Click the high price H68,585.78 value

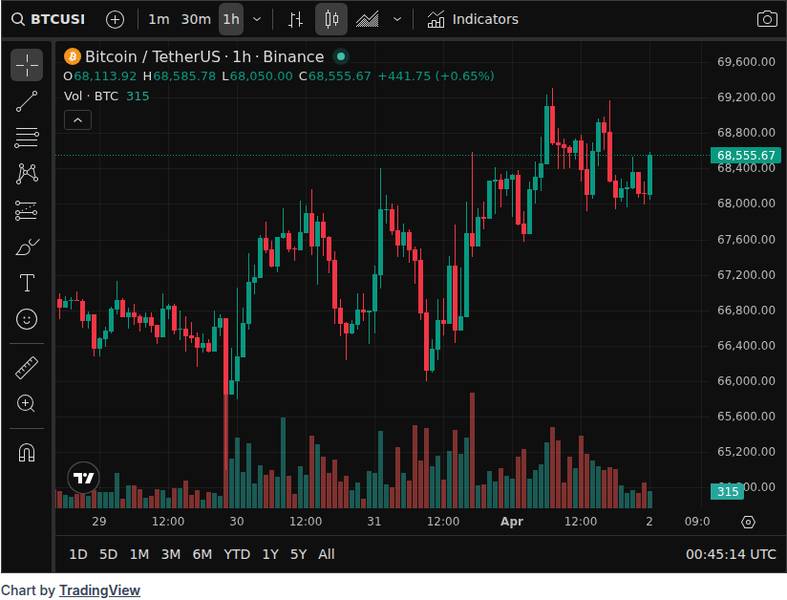179,76
